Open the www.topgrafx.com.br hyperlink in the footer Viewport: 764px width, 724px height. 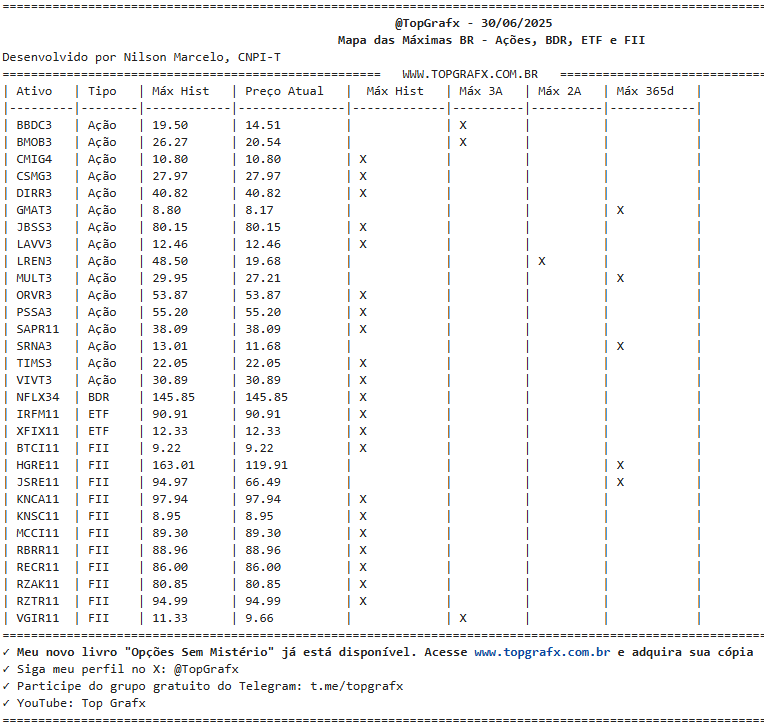click(x=542, y=652)
